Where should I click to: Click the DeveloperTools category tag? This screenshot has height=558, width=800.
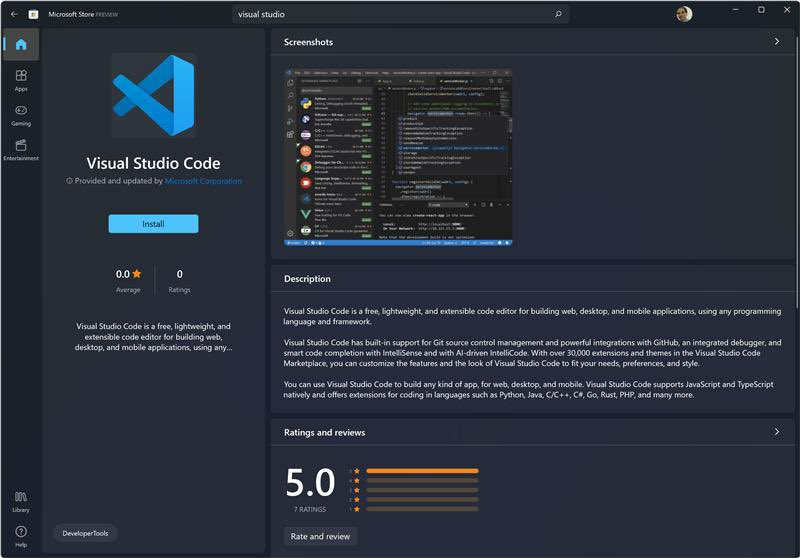click(x=85, y=533)
